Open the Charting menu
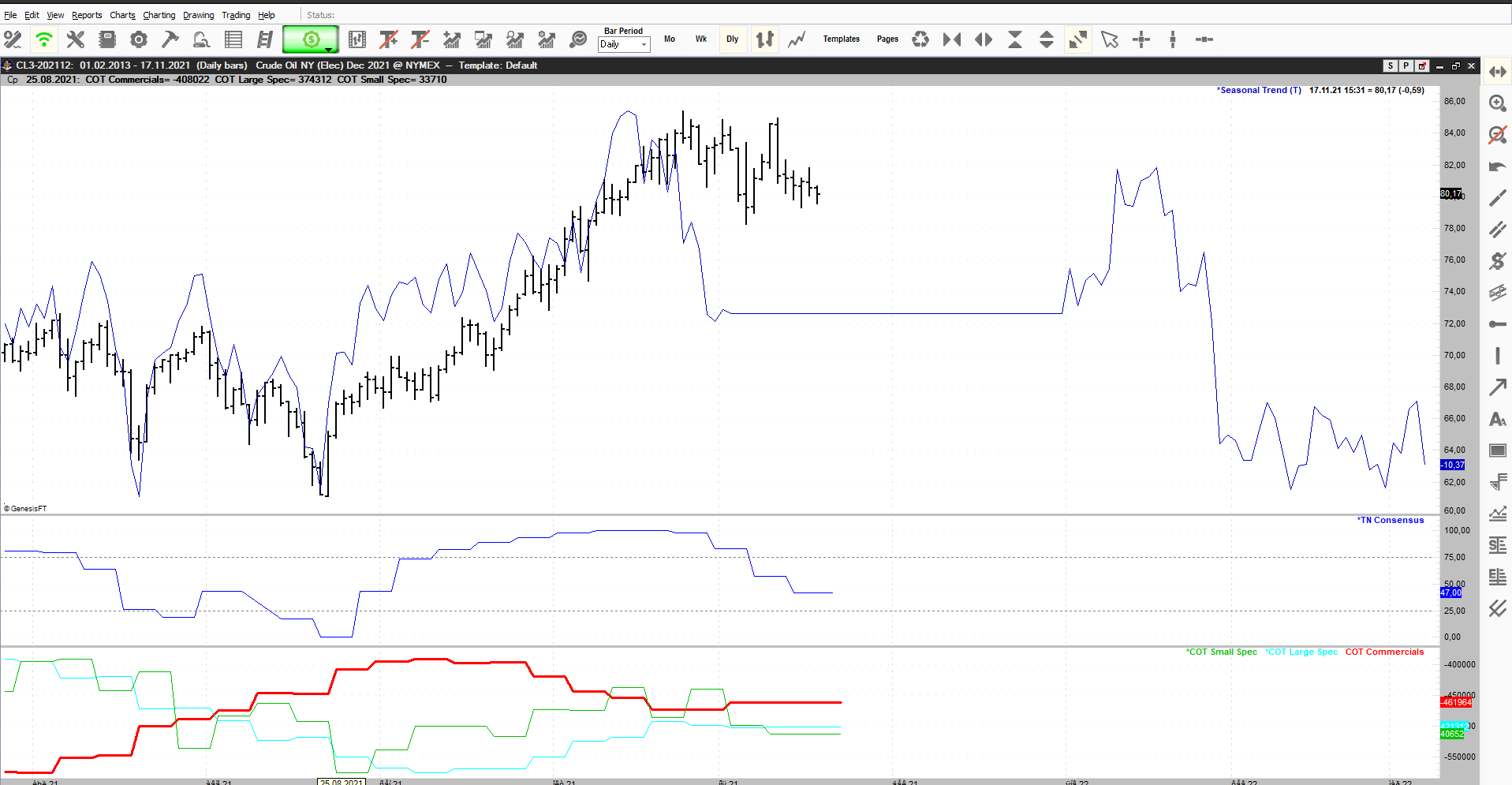This screenshot has width=1512, height=785. (159, 15)
